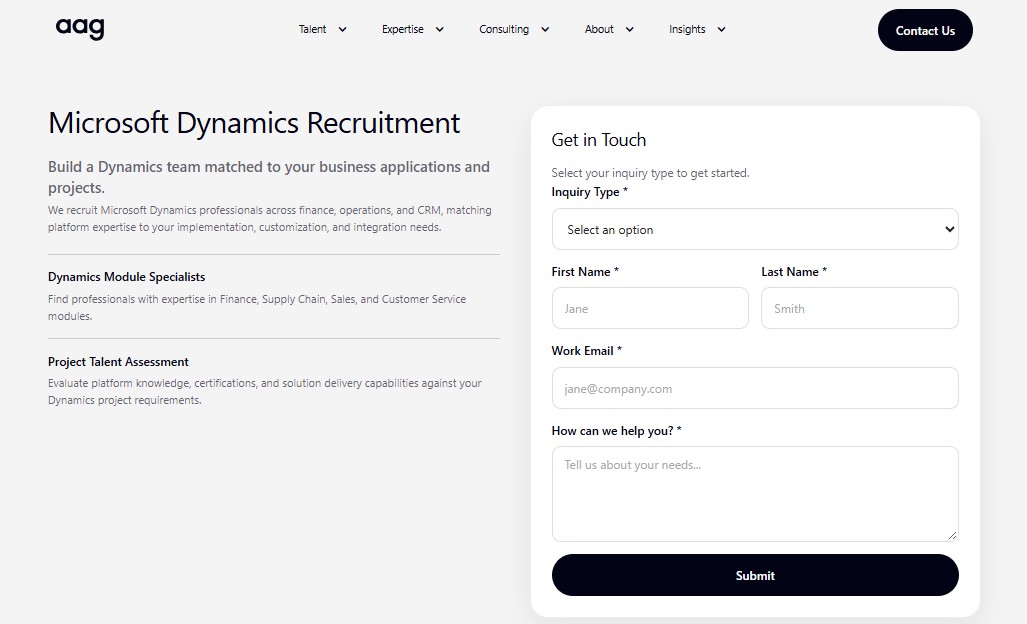
Task: Focus the Last Name field
Action: [860, 308]
